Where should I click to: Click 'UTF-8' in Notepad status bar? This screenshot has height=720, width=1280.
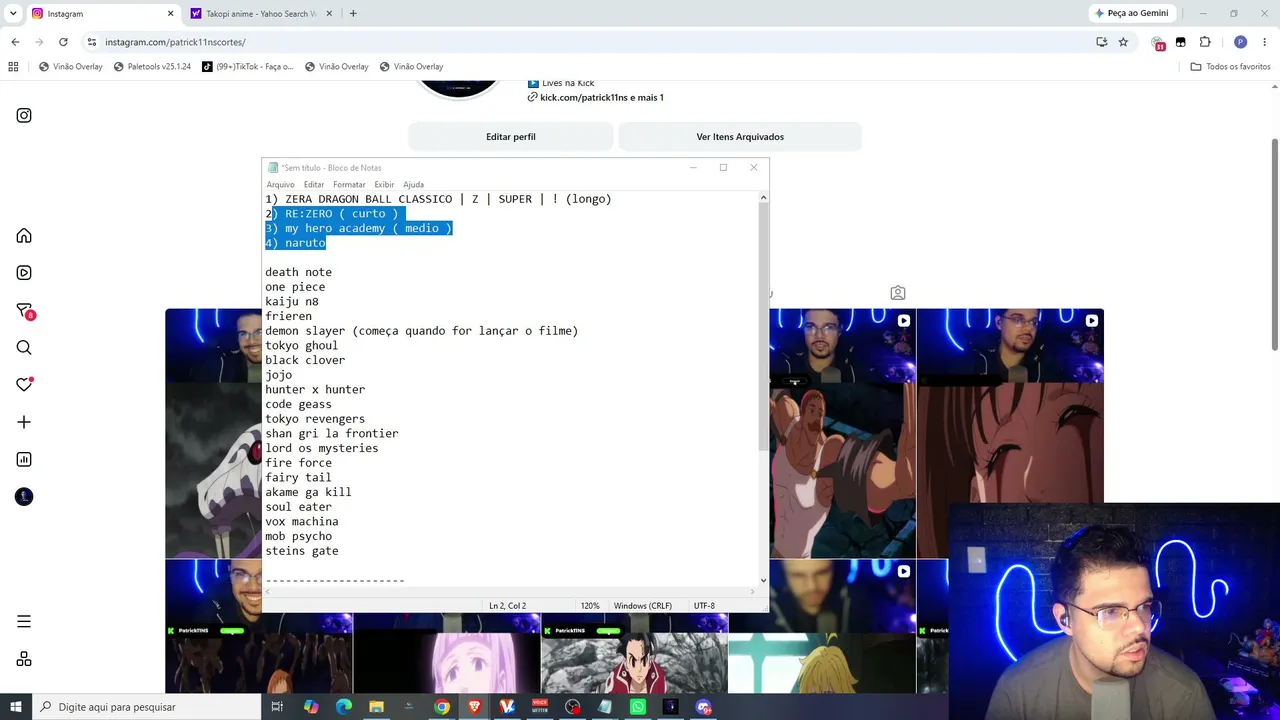pos(704,606)
